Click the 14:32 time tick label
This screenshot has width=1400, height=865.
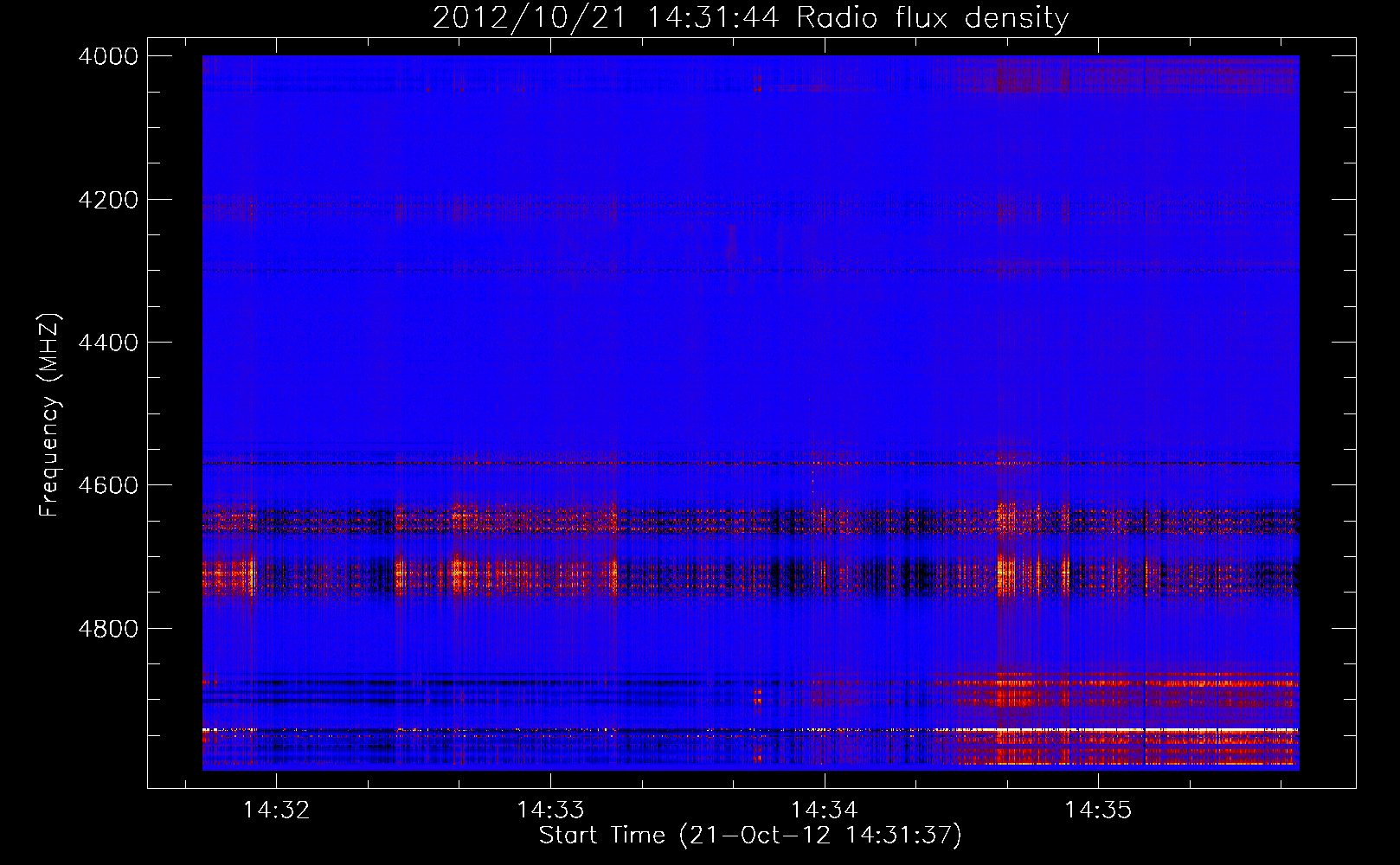pyautogui.click(x=276, y=810)
